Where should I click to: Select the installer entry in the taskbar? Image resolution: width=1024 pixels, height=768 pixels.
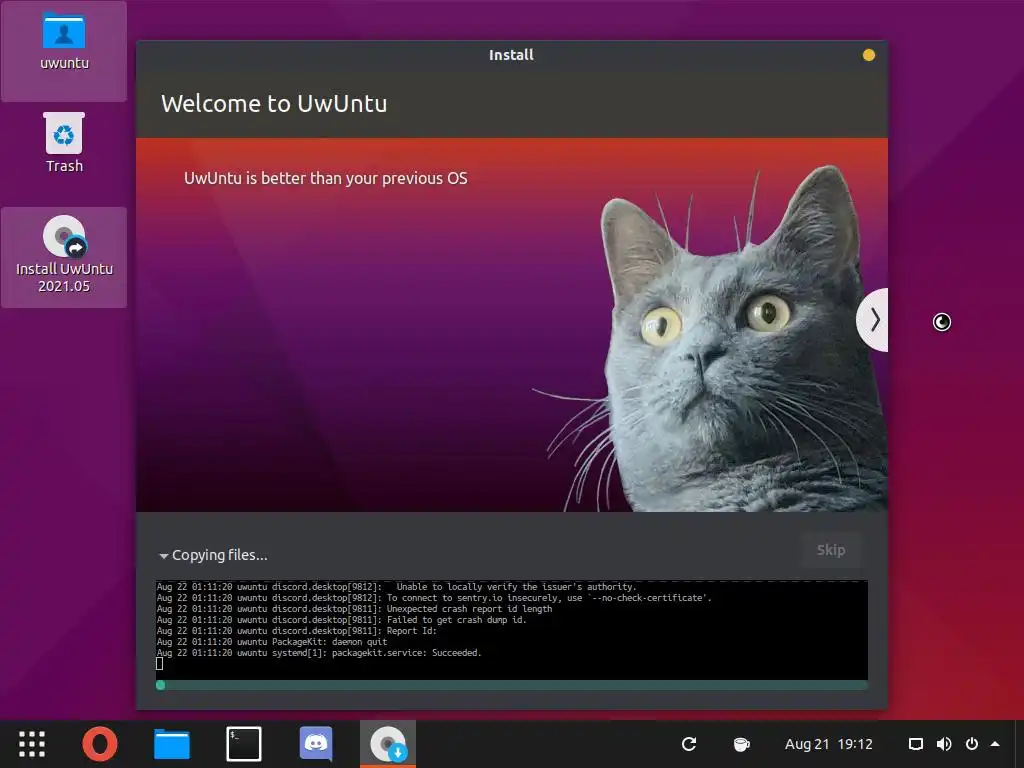388,744
